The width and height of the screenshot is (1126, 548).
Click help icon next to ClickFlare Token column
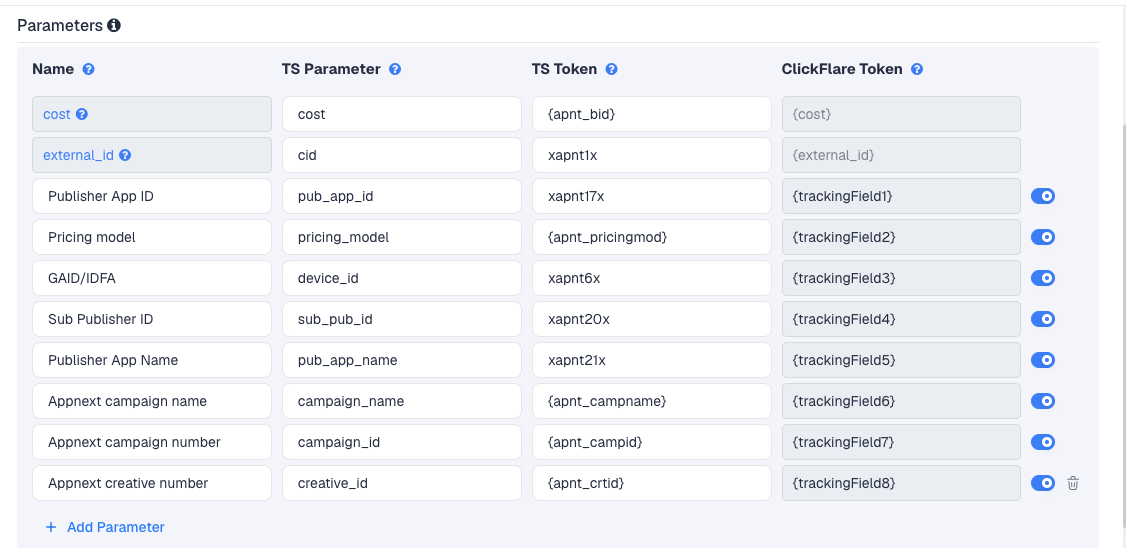tap(917, 70)
